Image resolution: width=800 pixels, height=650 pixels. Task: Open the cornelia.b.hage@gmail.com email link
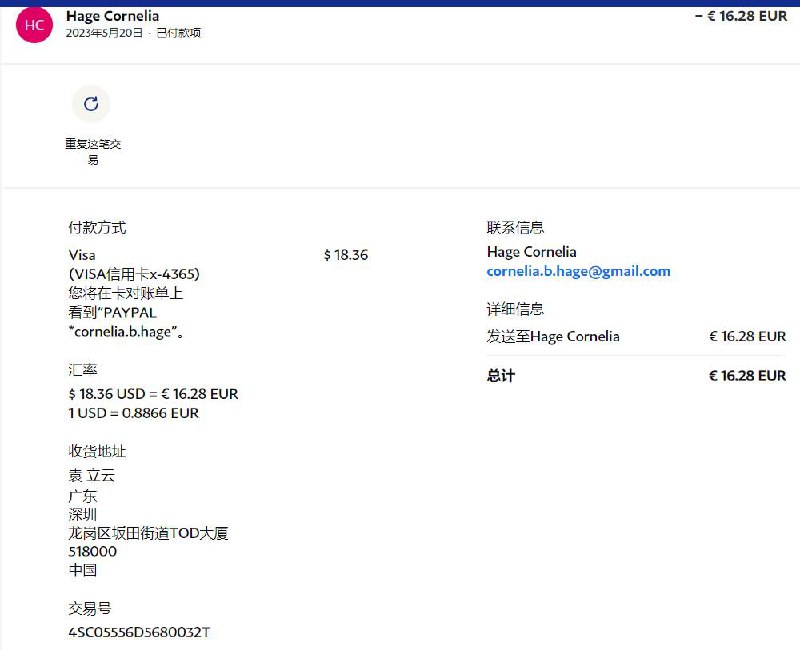[578, 271]
